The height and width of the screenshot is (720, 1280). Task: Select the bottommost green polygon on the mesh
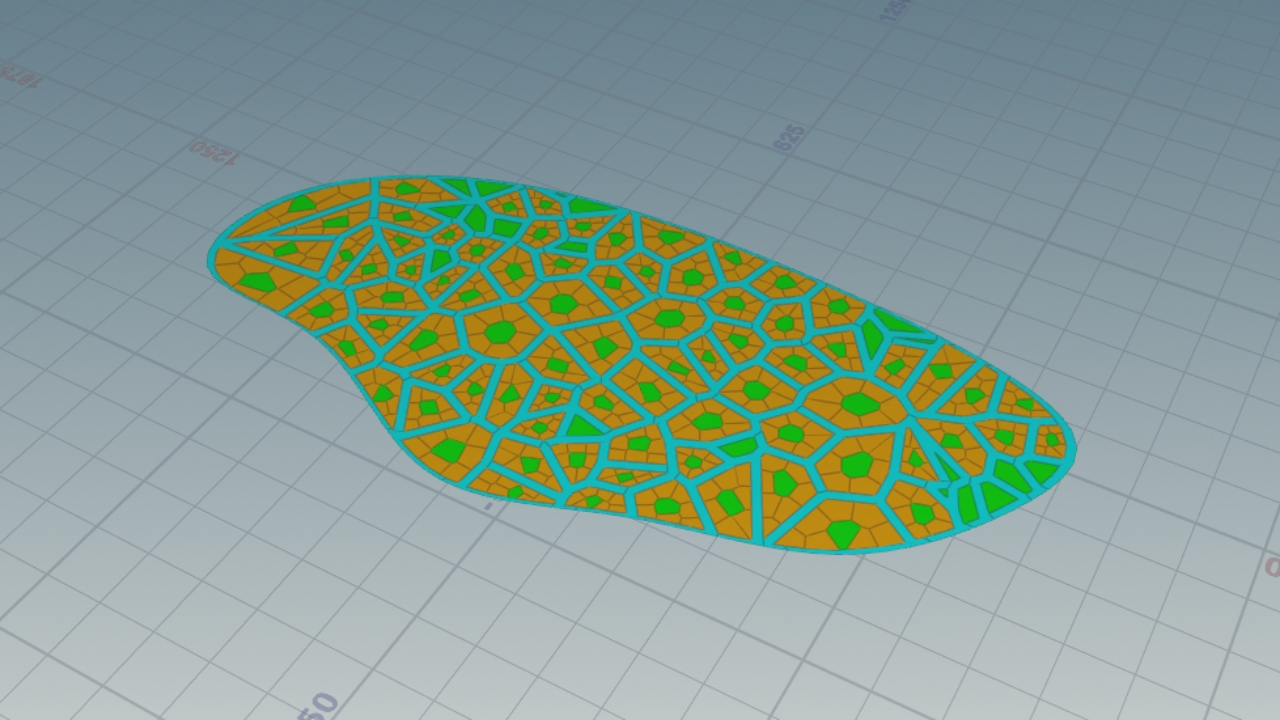pyautogui.click(x=843, y=534)
